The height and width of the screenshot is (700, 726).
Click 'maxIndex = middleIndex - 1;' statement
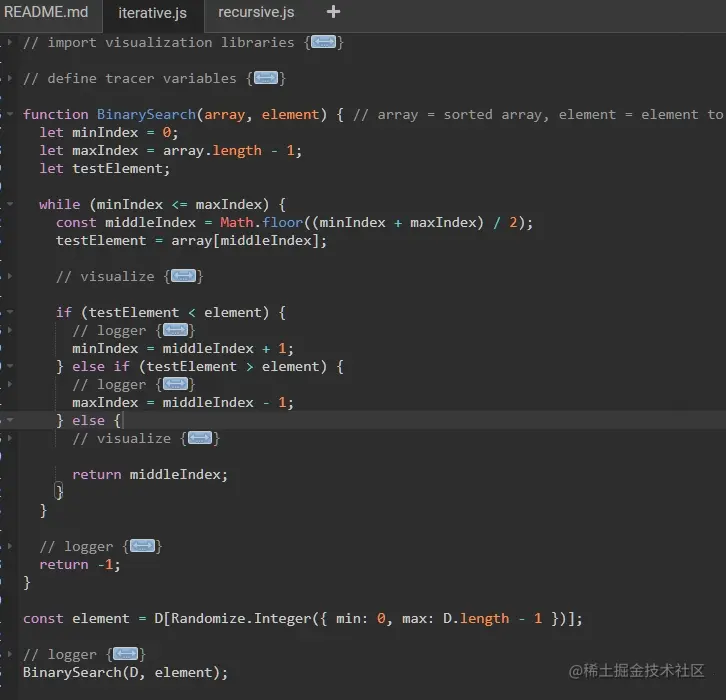(183, 403)
